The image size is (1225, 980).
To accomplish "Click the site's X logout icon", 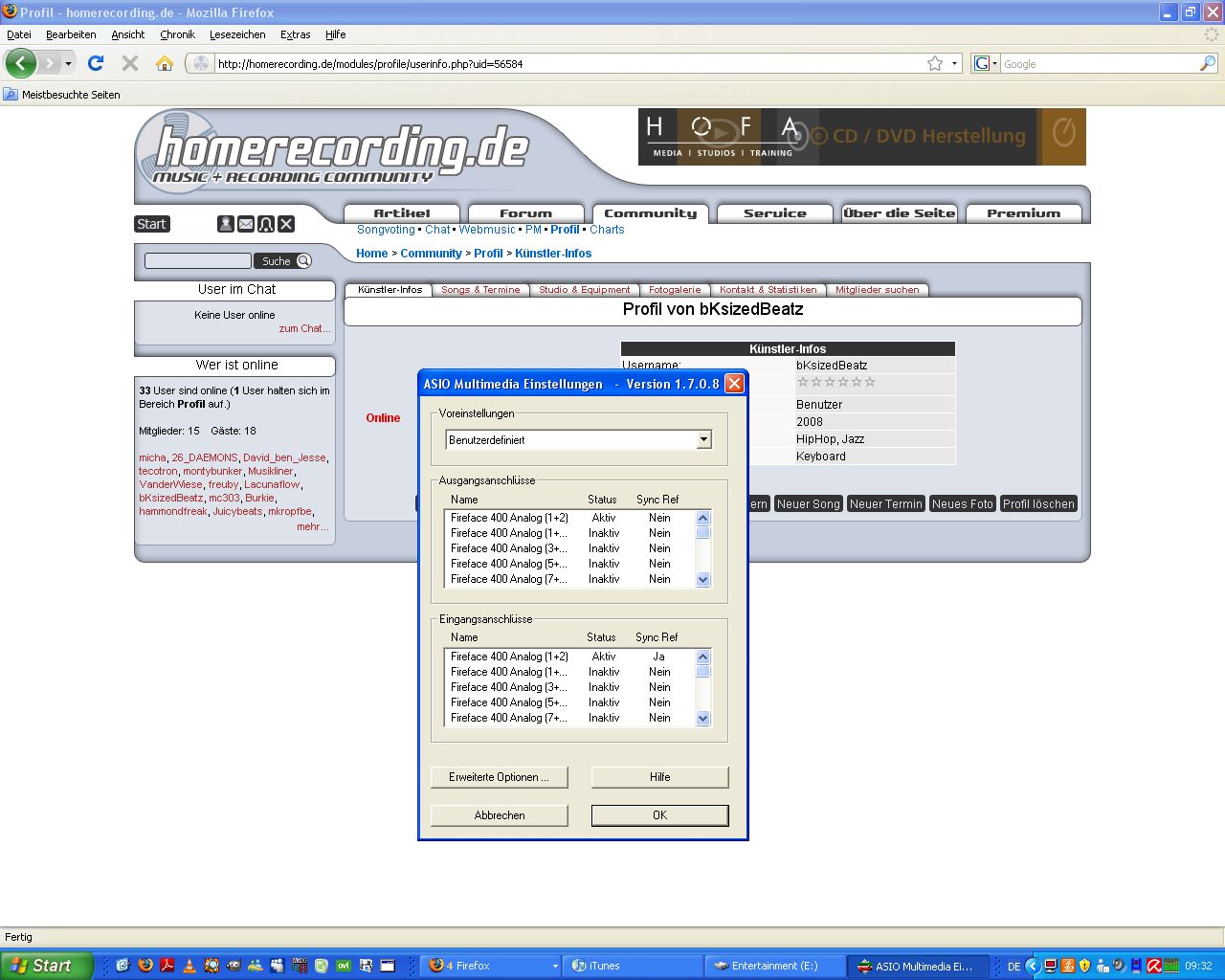I will [x=286, y=224].
